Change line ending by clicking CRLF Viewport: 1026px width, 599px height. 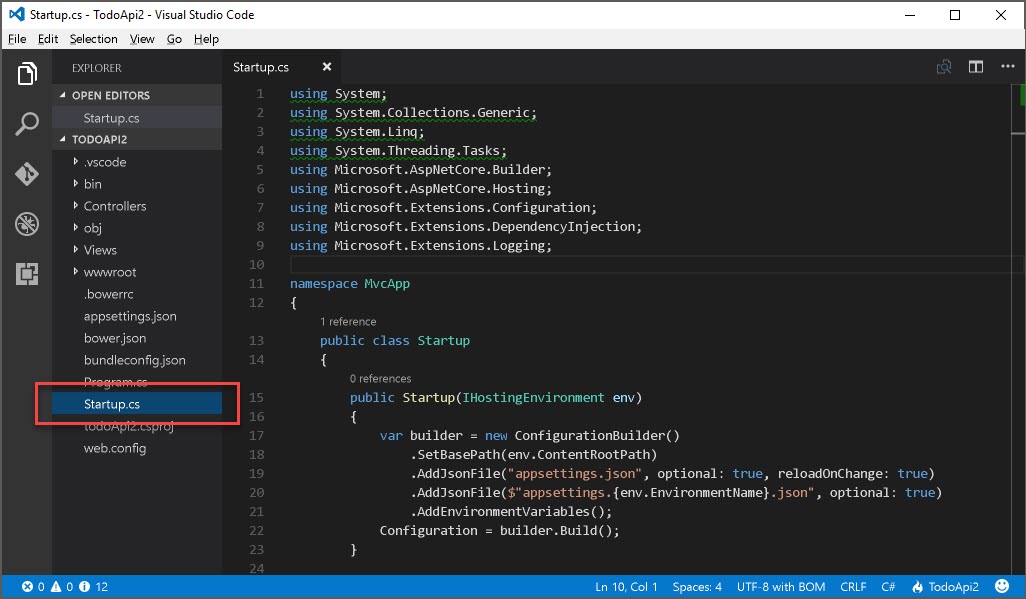tap(854, 586)
